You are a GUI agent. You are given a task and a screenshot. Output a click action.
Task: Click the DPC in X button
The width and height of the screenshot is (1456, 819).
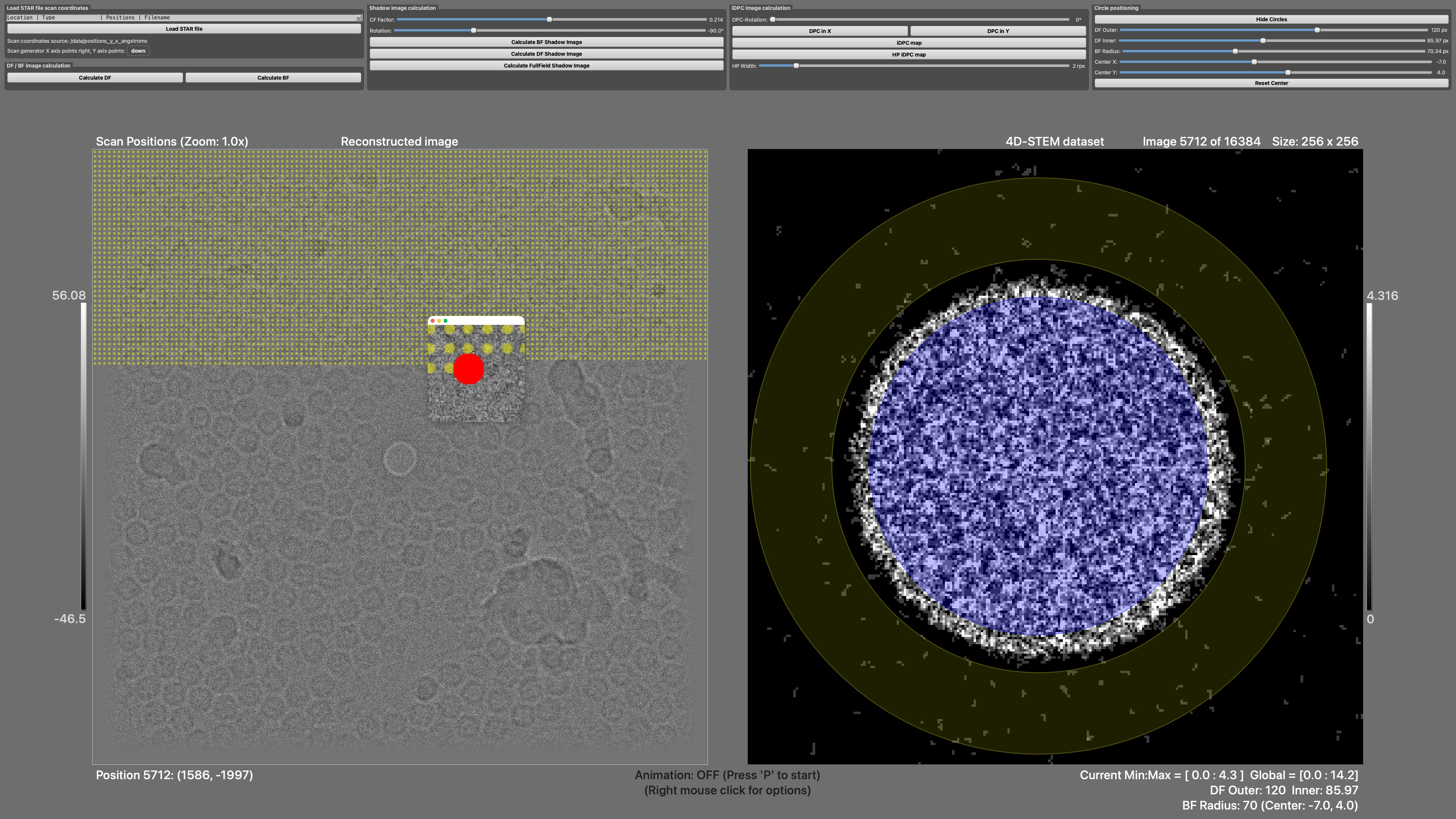tap(819, 31)
